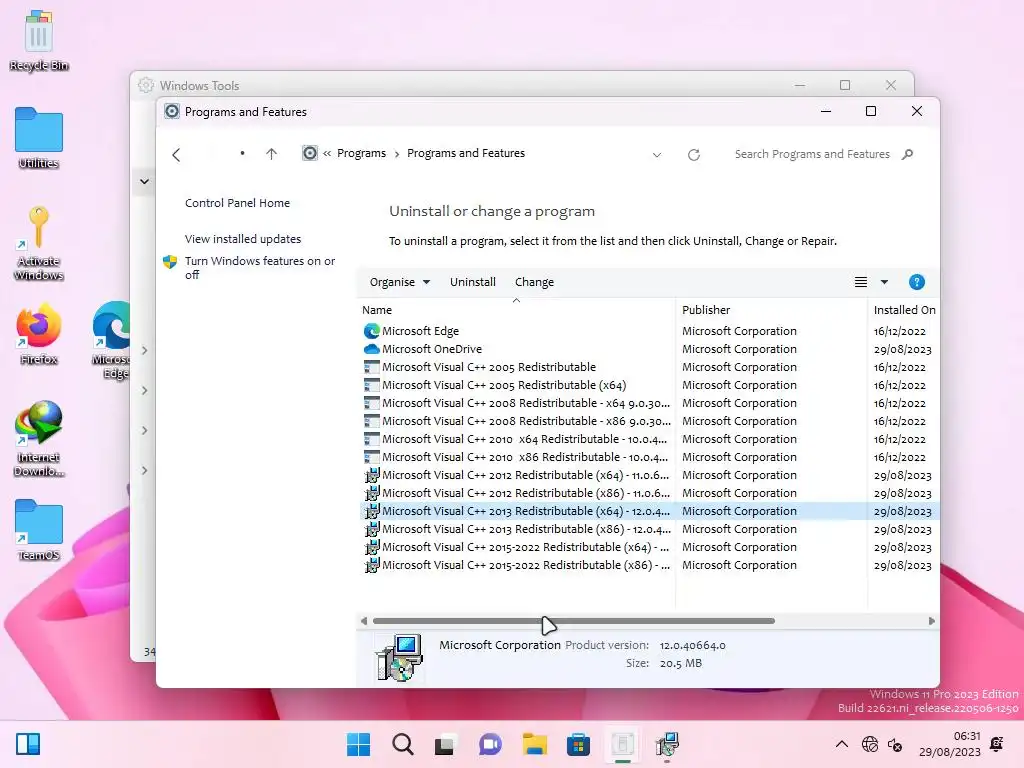Viewport: 1024px width, 768px height.
Task: Open the Widgets panel on taskbar
Action: coord(27,744)
